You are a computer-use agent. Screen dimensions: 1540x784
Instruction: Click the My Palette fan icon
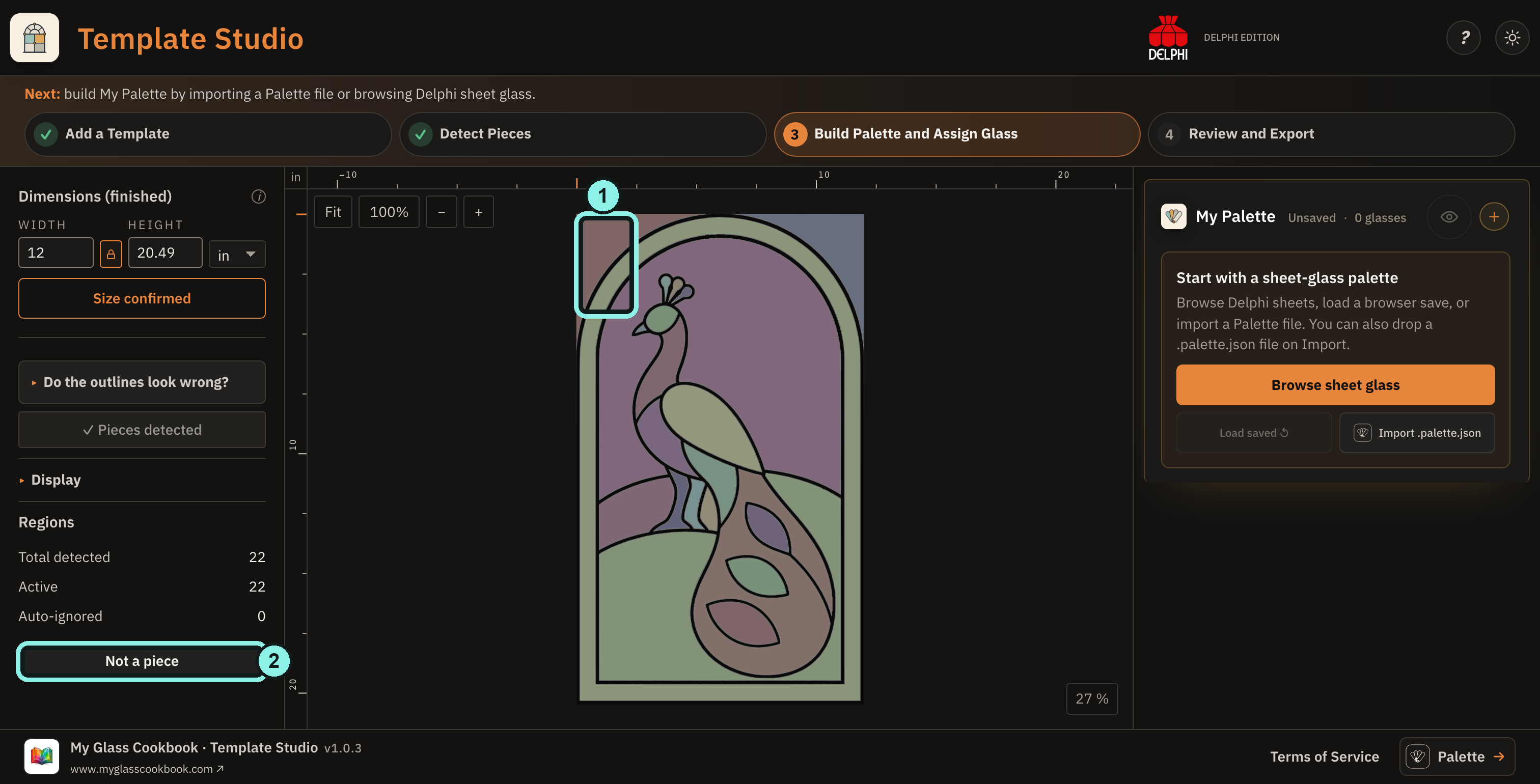click(1173, 216)
